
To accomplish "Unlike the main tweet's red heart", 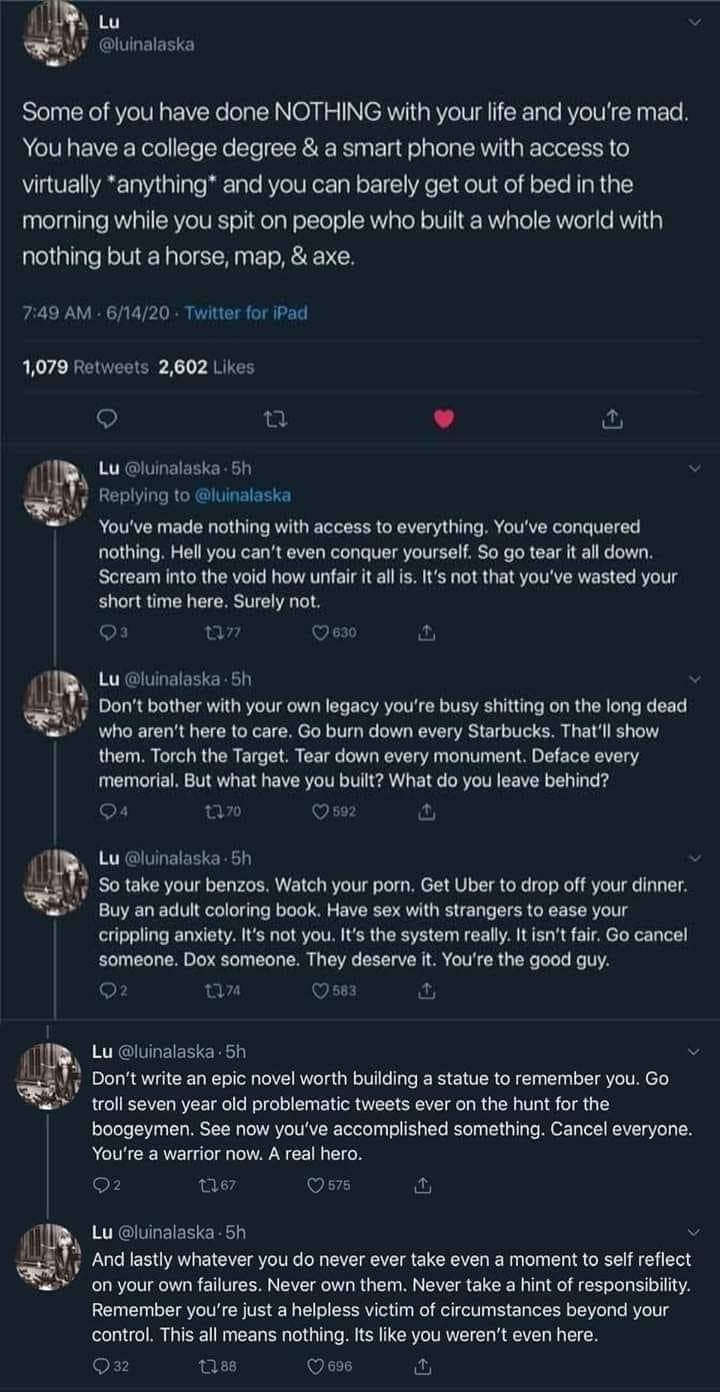I will 444,421.
